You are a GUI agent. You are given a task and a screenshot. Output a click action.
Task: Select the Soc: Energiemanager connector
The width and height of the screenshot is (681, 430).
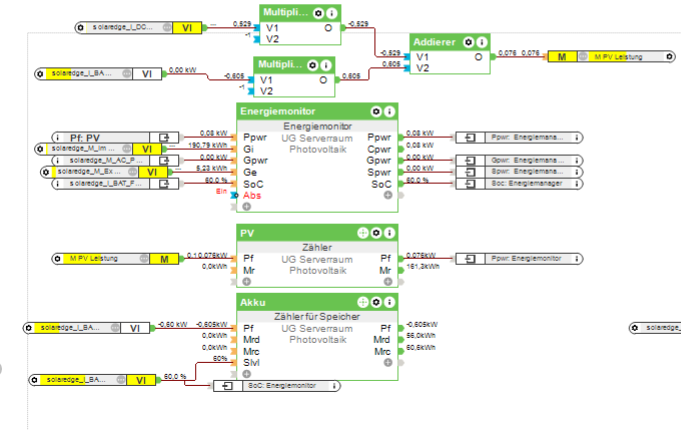click(x=519, y=184)
